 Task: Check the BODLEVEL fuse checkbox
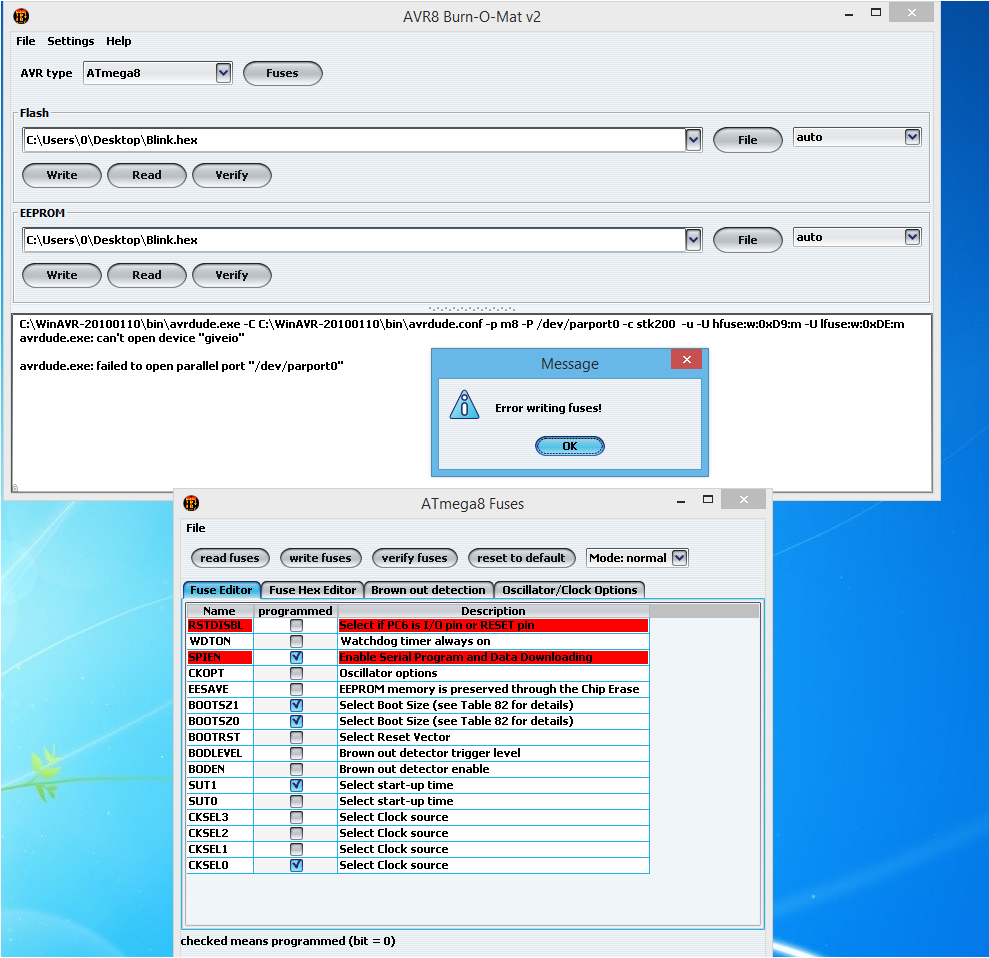click(296, 753)
